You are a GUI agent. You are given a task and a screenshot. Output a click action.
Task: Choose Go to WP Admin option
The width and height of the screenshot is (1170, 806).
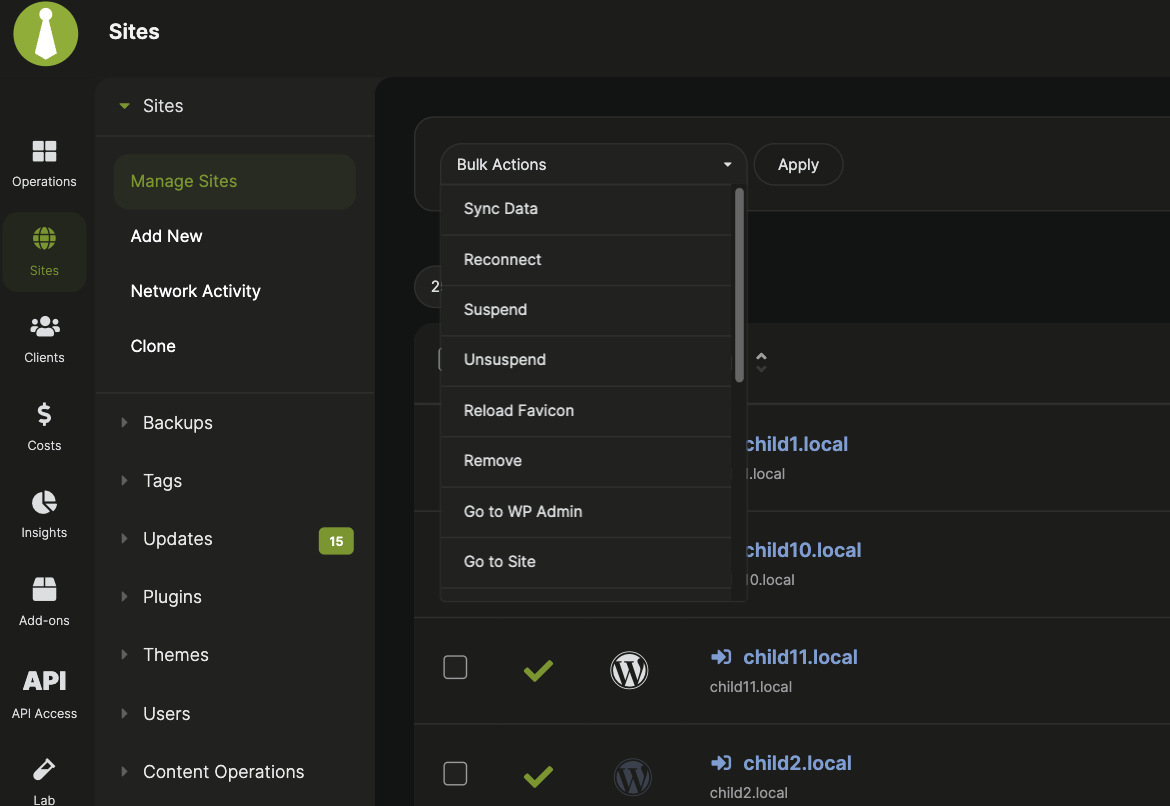tap(586, 511)
